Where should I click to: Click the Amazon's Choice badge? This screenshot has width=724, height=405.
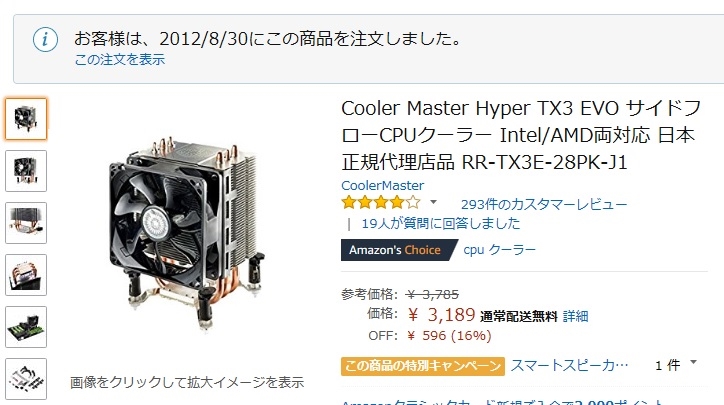398,250
